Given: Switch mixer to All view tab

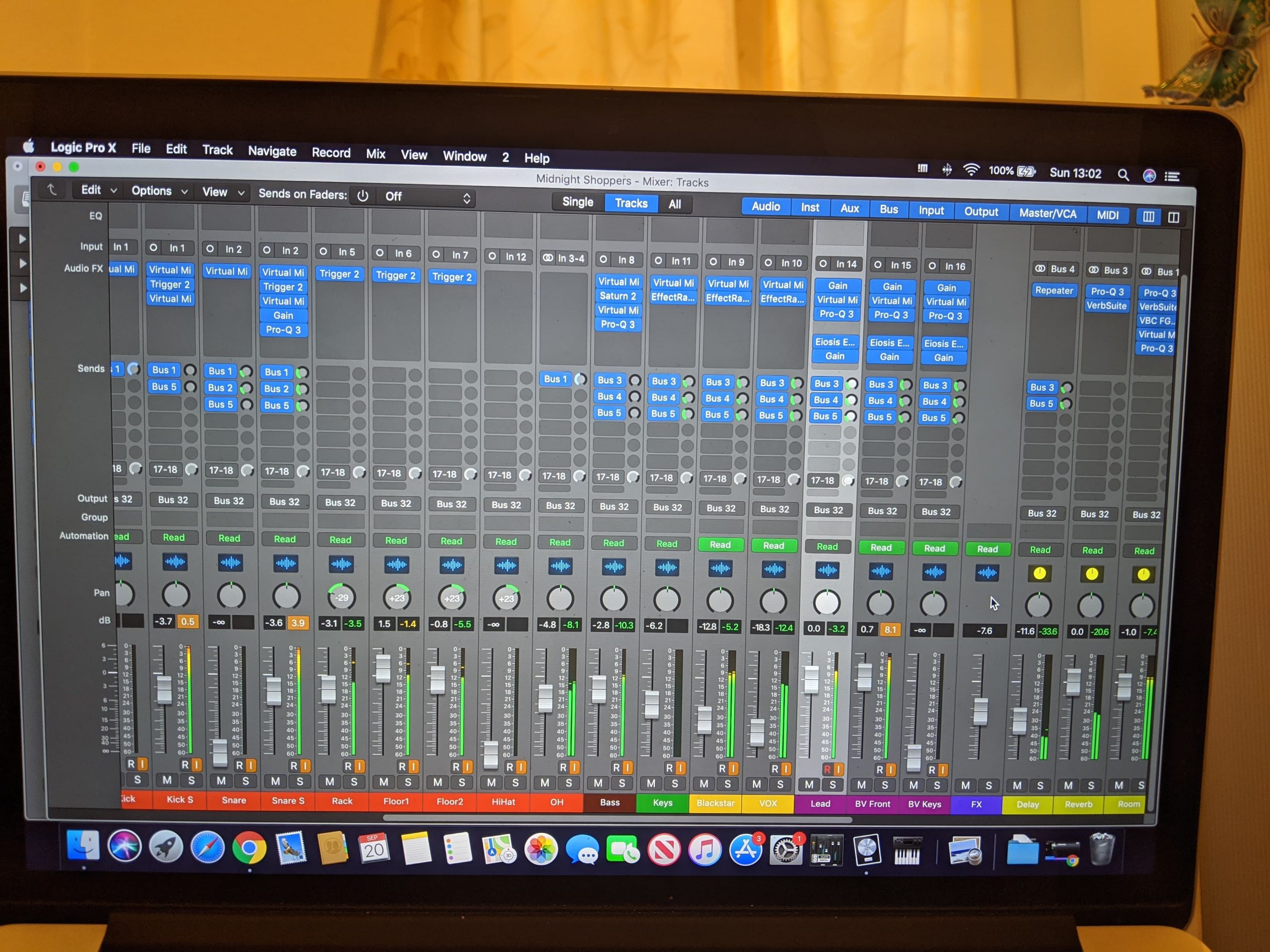Looking at the screenshot, I should (x=675, y=204).
